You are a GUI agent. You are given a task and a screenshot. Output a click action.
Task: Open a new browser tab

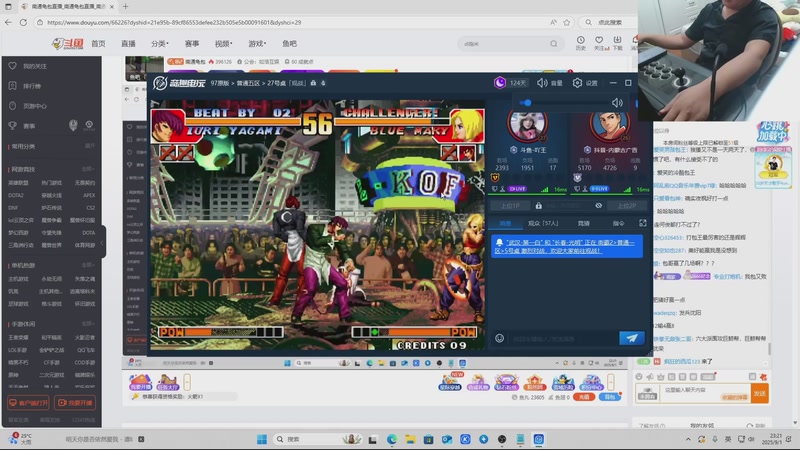point(126,7)
